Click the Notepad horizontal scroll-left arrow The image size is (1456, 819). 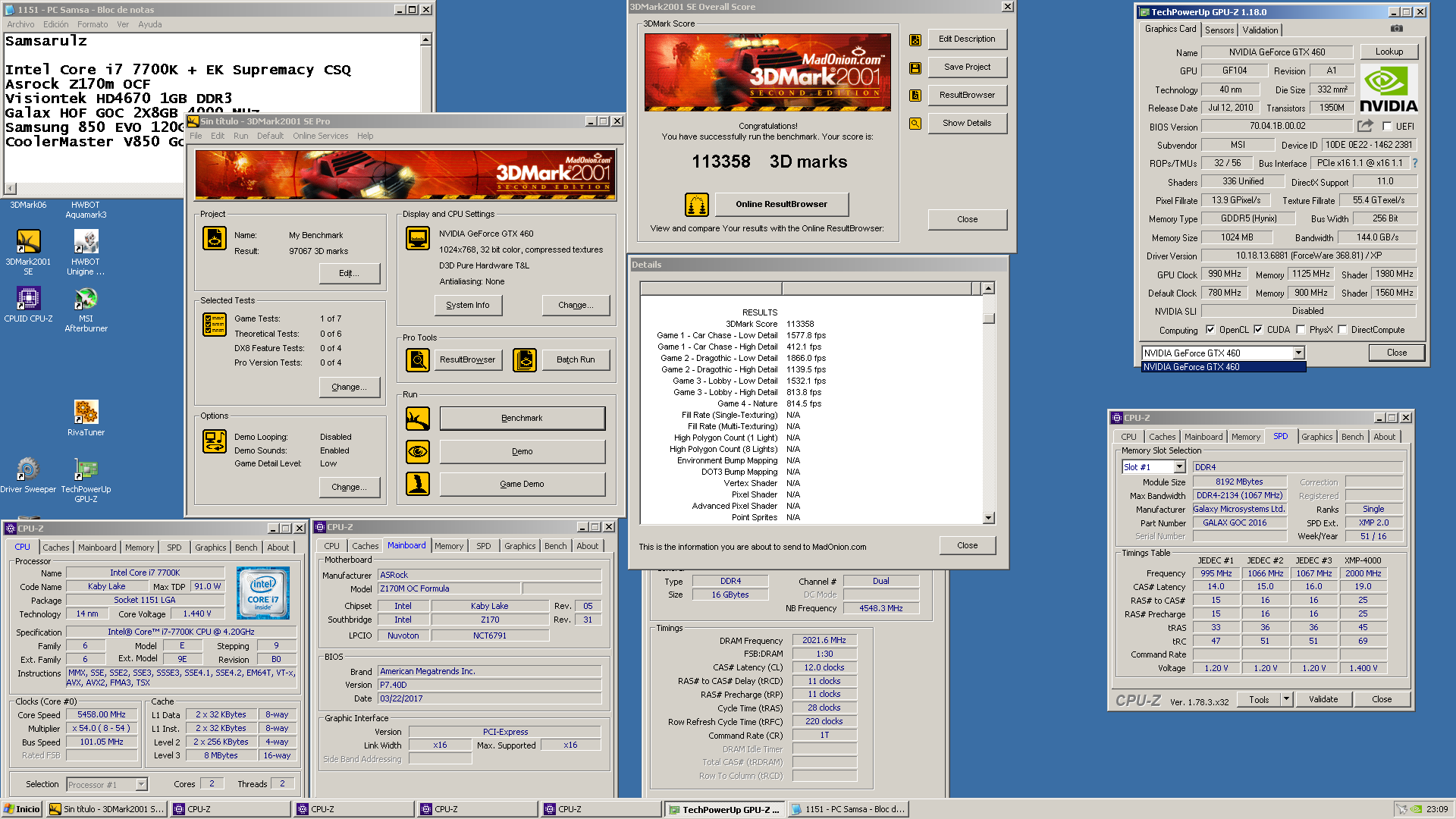click(x=11, y=188)
